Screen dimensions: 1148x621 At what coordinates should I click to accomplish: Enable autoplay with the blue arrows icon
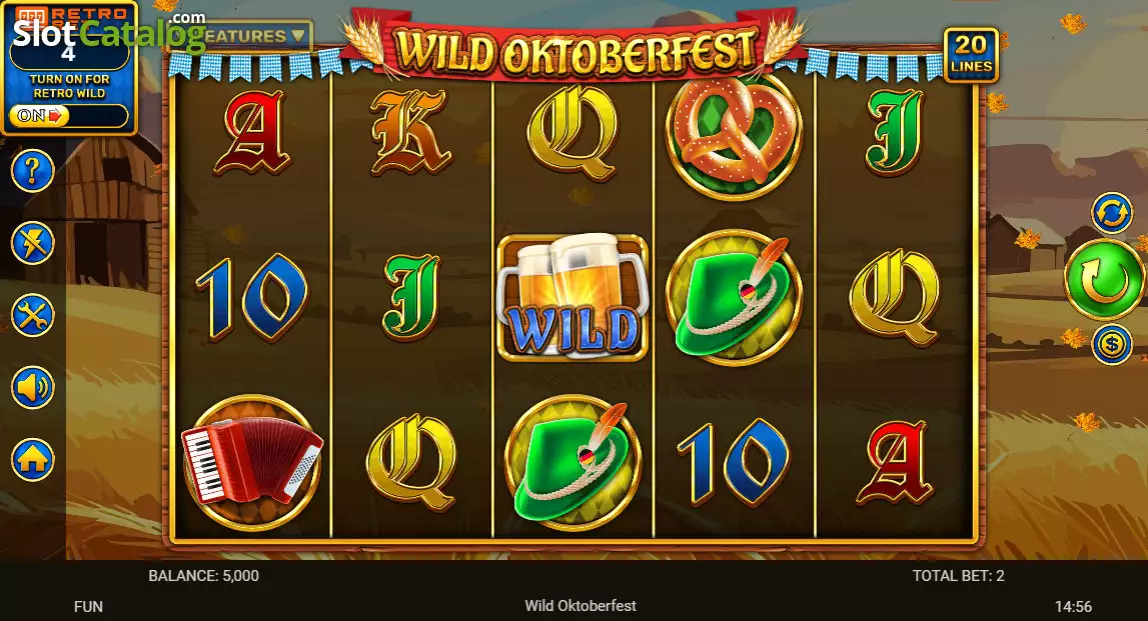tap(1111, 213)
